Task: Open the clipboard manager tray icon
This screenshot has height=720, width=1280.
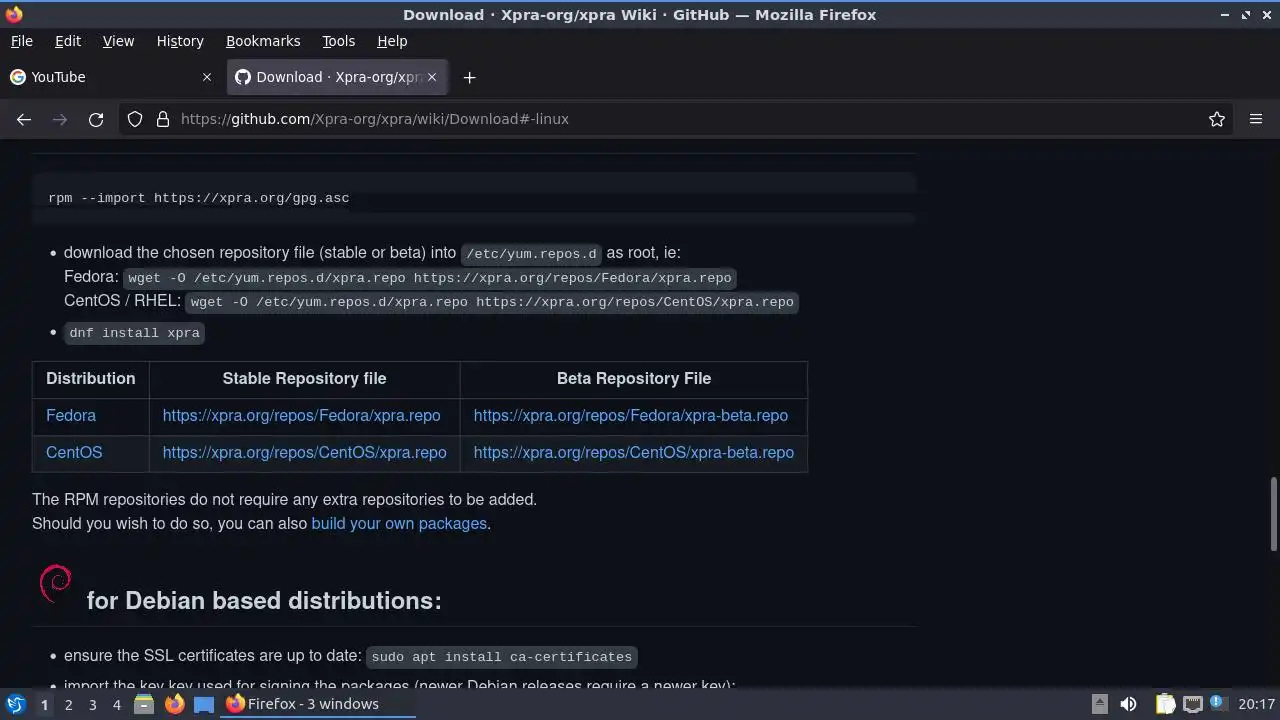Action: [x=1165, y=704]
